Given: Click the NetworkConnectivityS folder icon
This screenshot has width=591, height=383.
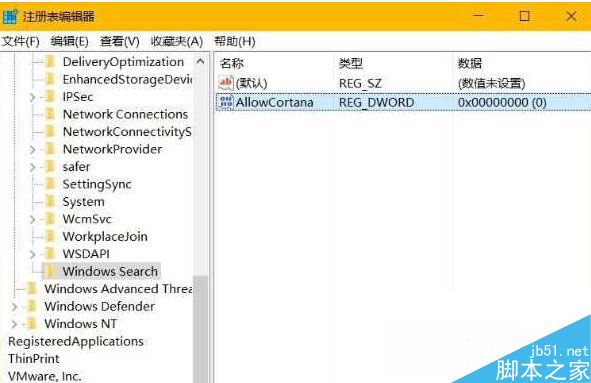Looking at the screenshot, I should tap(50, 132).
